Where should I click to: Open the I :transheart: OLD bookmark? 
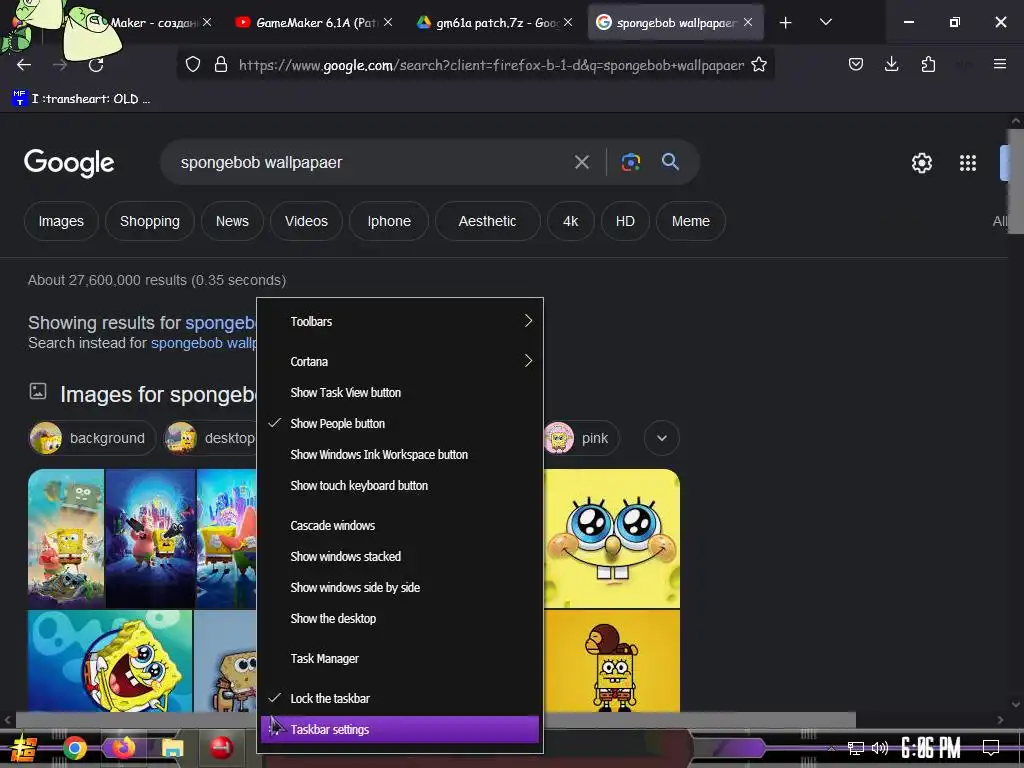pyautogui.click(x=81, y=99)
